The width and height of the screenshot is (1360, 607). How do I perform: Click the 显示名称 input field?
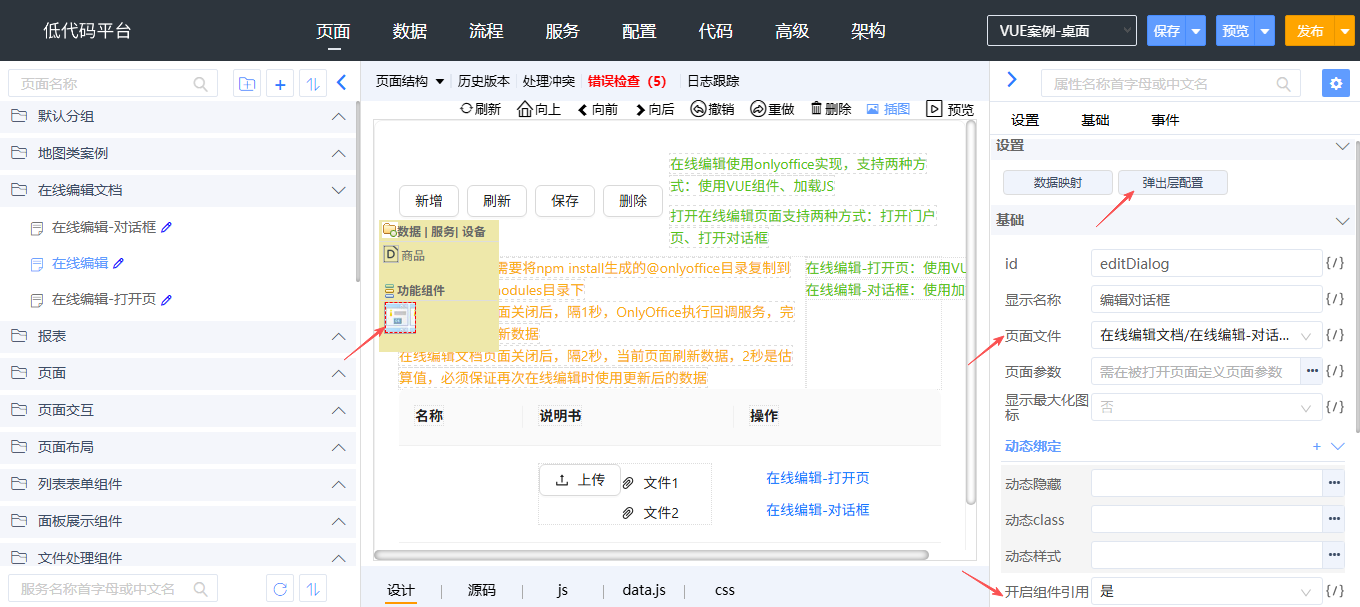coord(1206,299)
